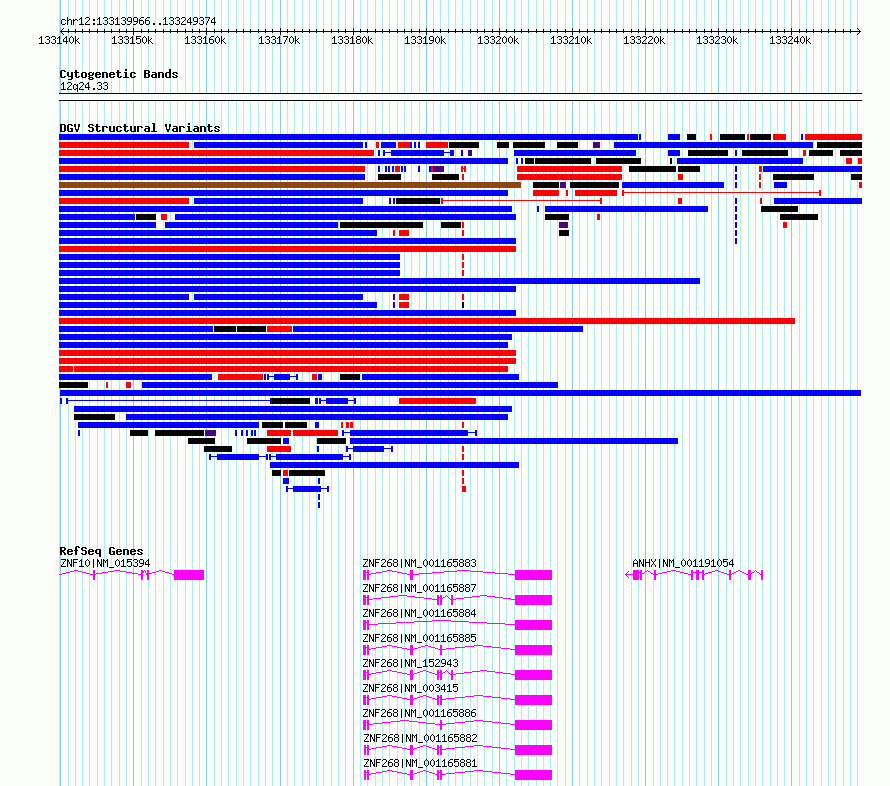
Task: Click the 12q24.33 band label
Action: coord(84,86)
